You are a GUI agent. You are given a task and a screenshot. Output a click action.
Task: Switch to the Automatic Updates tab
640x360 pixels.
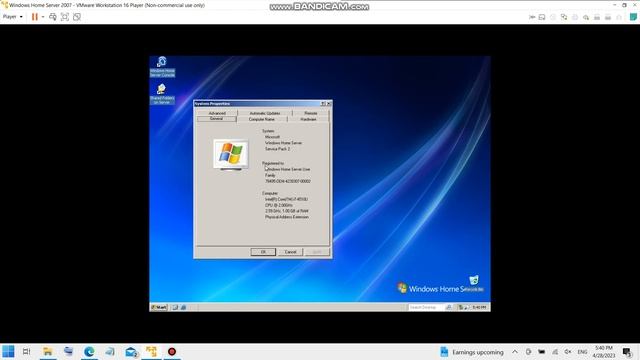(264, 113)
